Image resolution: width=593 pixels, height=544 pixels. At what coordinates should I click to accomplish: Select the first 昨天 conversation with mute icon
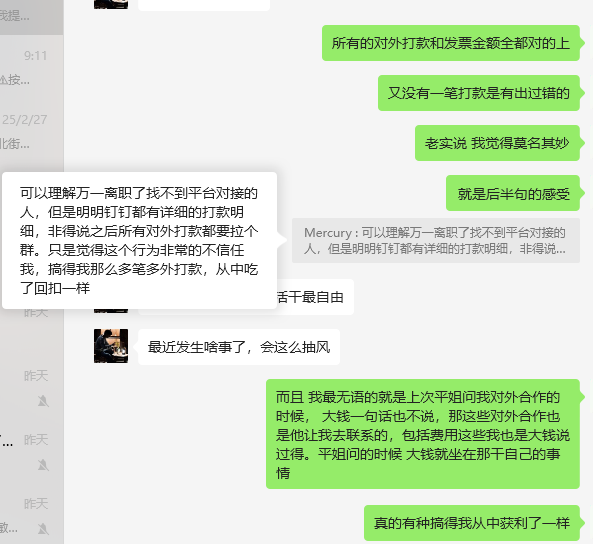tap(32, 387)
